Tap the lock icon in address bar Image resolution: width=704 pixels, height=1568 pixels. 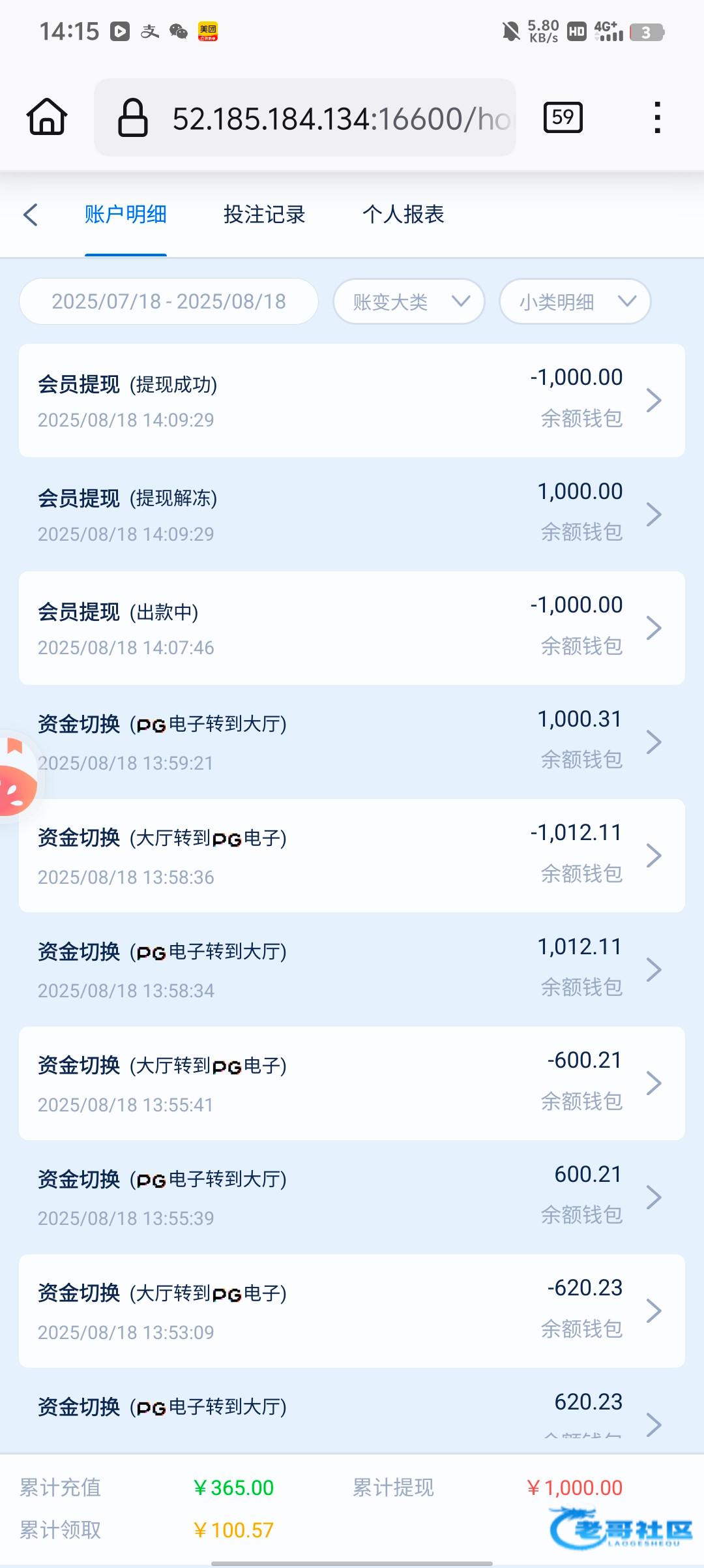[x=133, y=117]
